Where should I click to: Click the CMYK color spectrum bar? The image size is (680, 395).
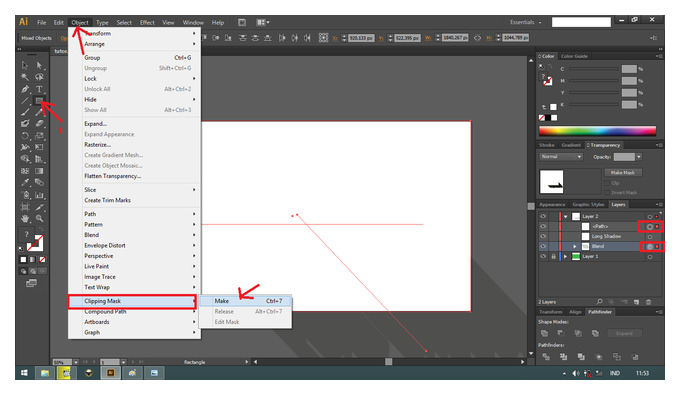coord(597,131)
